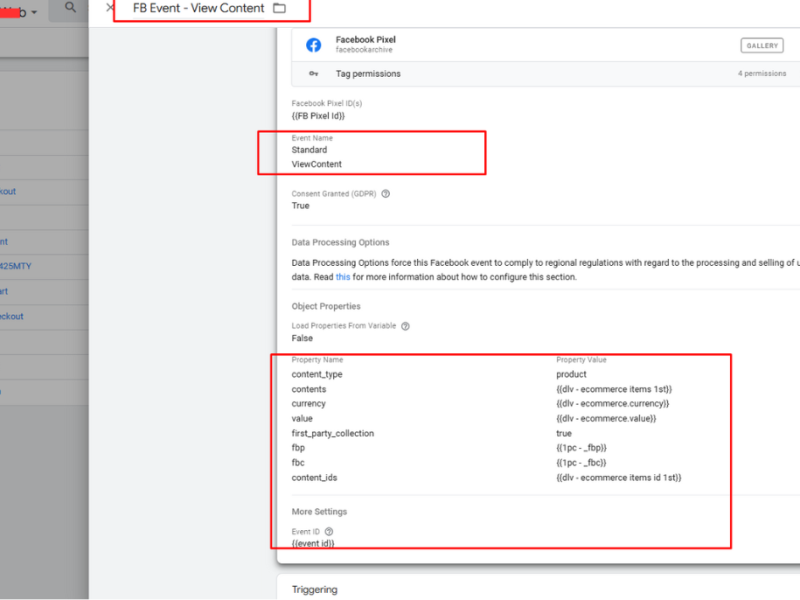Click the GALLERY badge
This screenshot has width=800, height=600.
tap(762, 45)
